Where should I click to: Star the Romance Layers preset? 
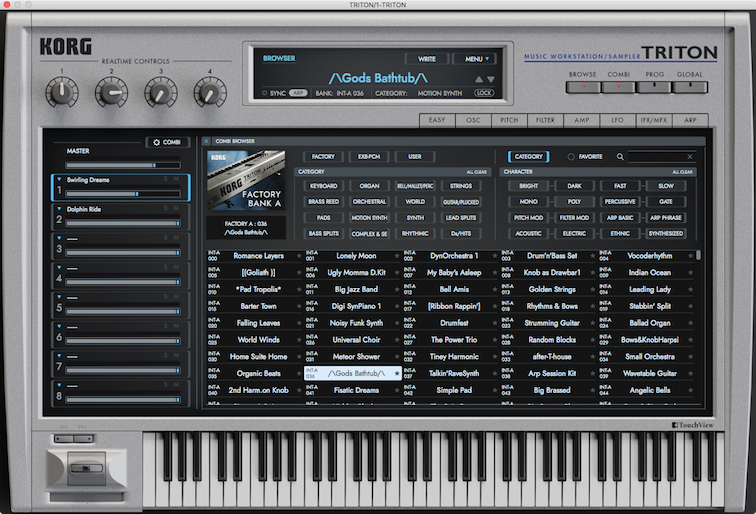tap(299, 256)
